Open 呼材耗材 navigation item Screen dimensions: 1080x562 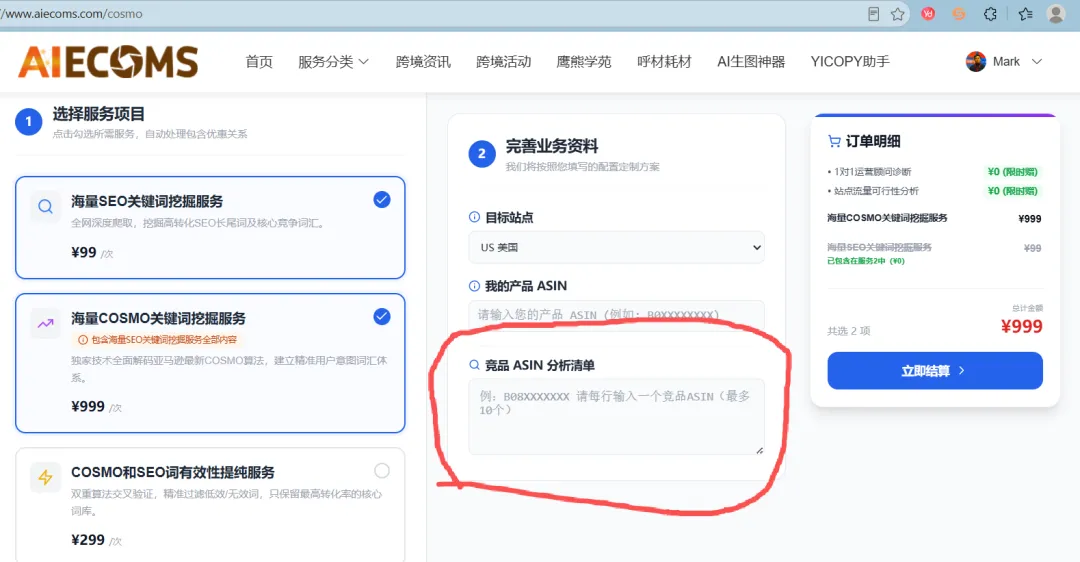coord(664,61)
